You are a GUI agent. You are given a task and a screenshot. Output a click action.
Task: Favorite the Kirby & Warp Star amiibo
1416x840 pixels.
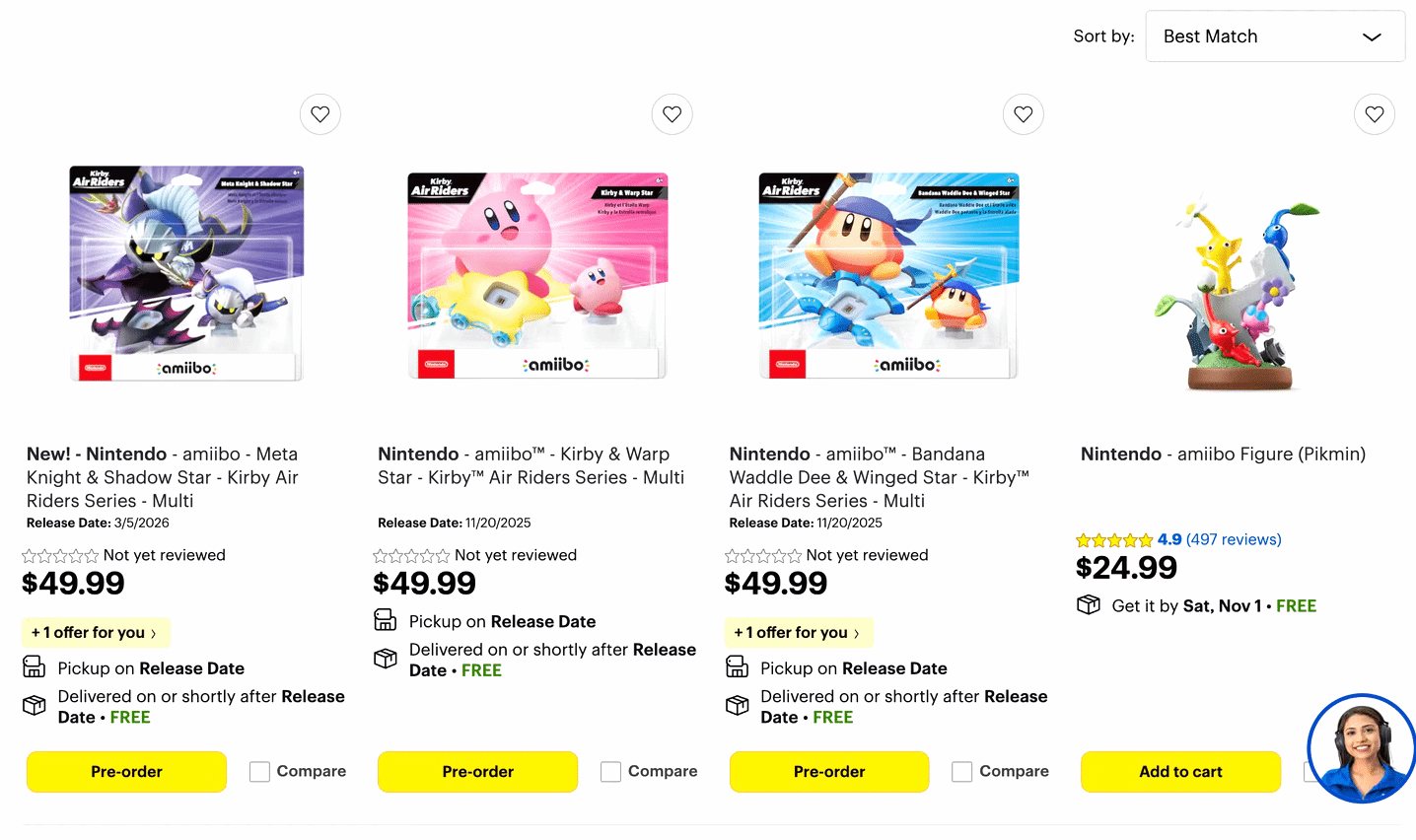coord(672,114)
